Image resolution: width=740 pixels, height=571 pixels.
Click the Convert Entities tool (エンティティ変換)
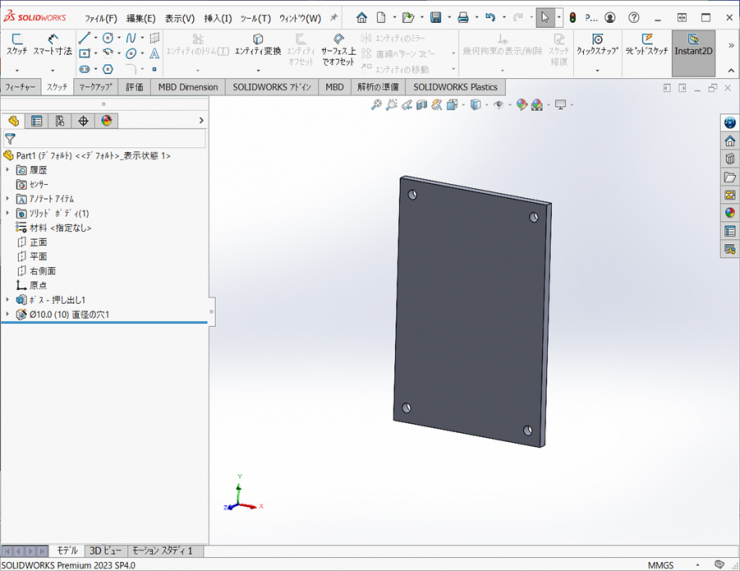tap(258, 44)
